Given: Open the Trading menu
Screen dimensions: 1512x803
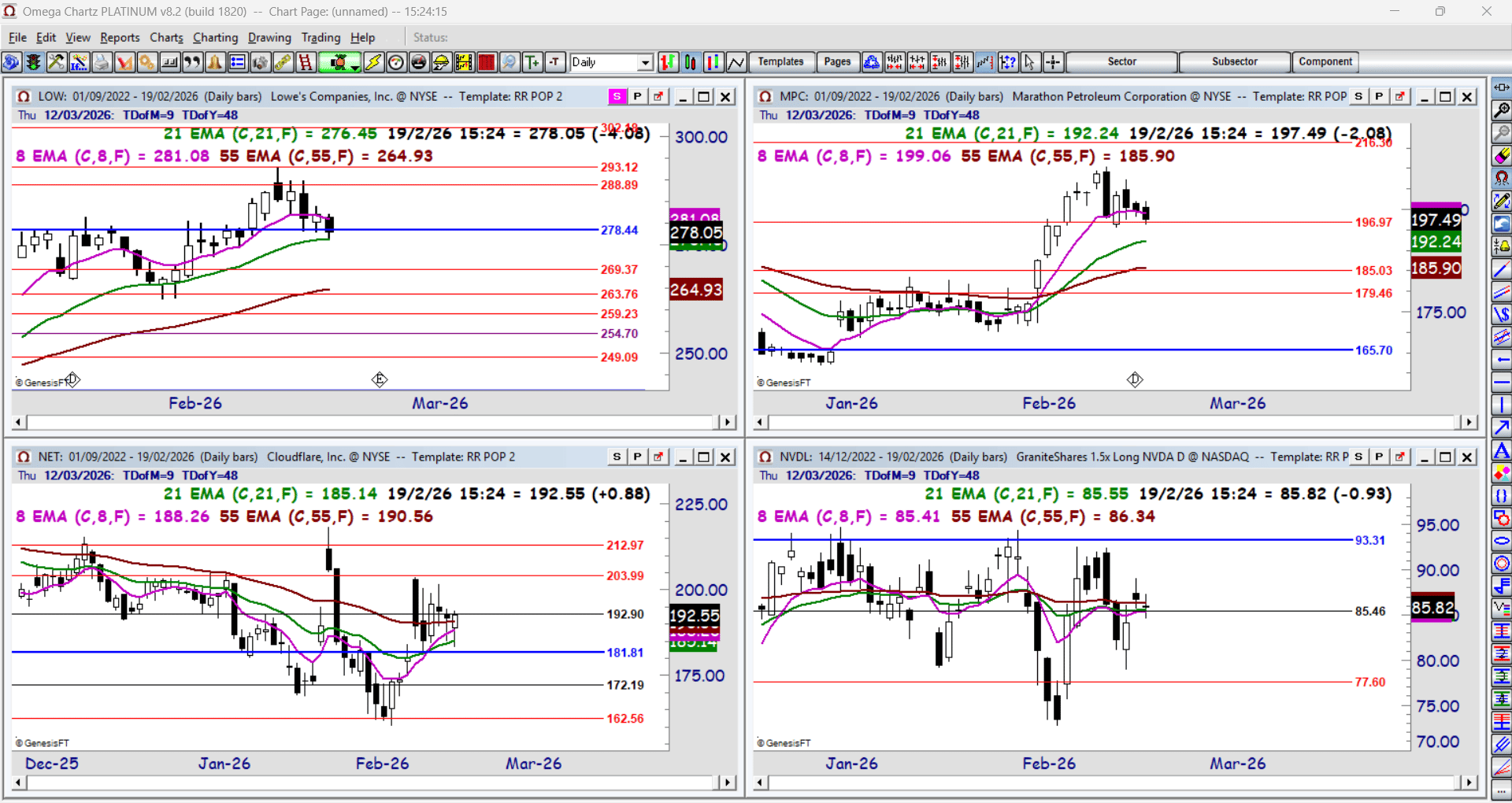Looking at the screenshot, I should (321, 37).
